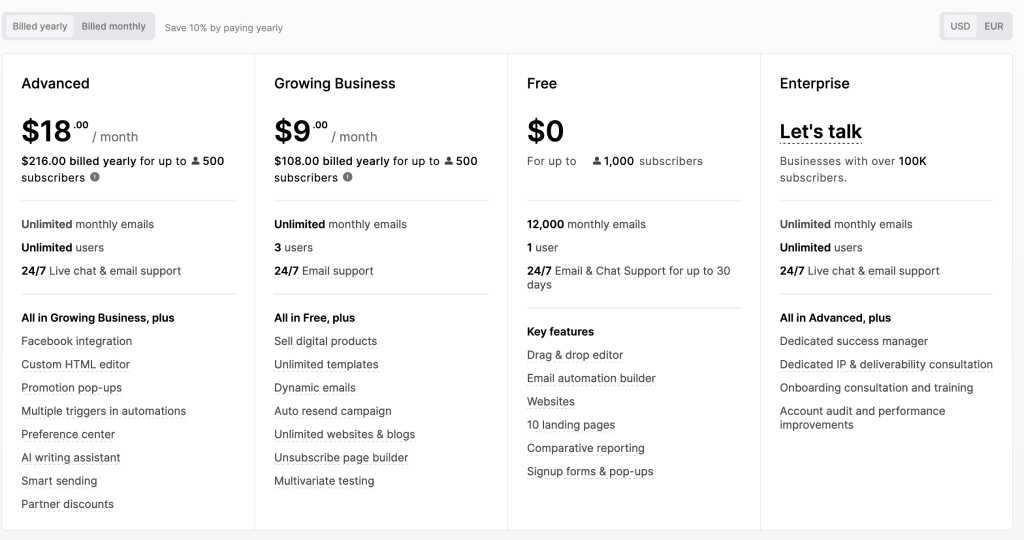Click Preference center feature

point(68,434)
